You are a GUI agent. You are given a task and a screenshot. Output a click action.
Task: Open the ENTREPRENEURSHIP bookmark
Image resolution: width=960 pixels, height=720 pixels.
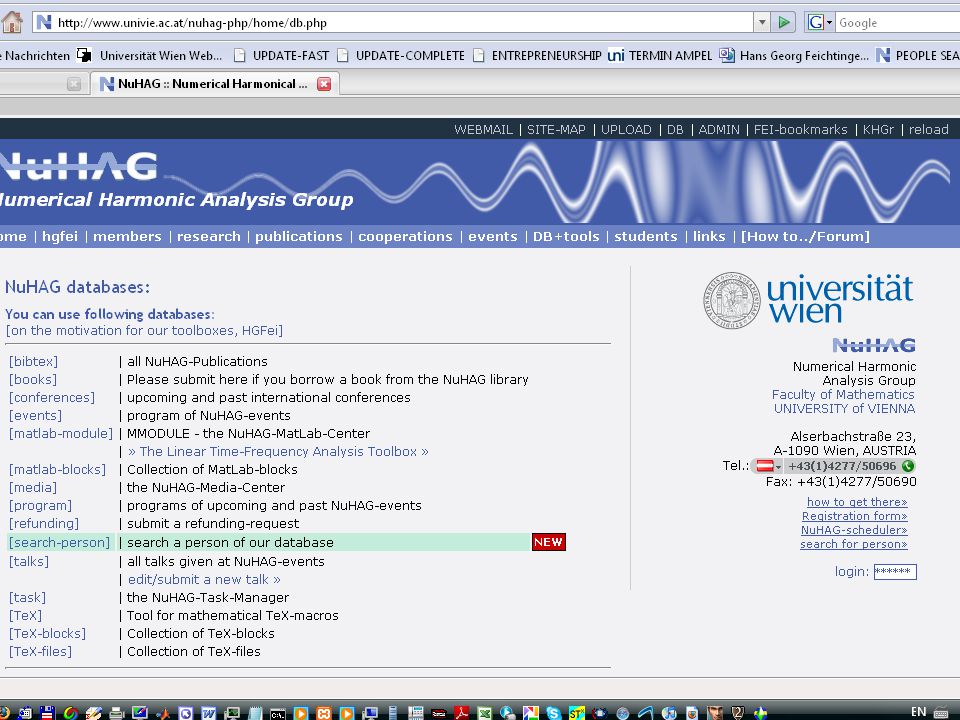point(537,56)
